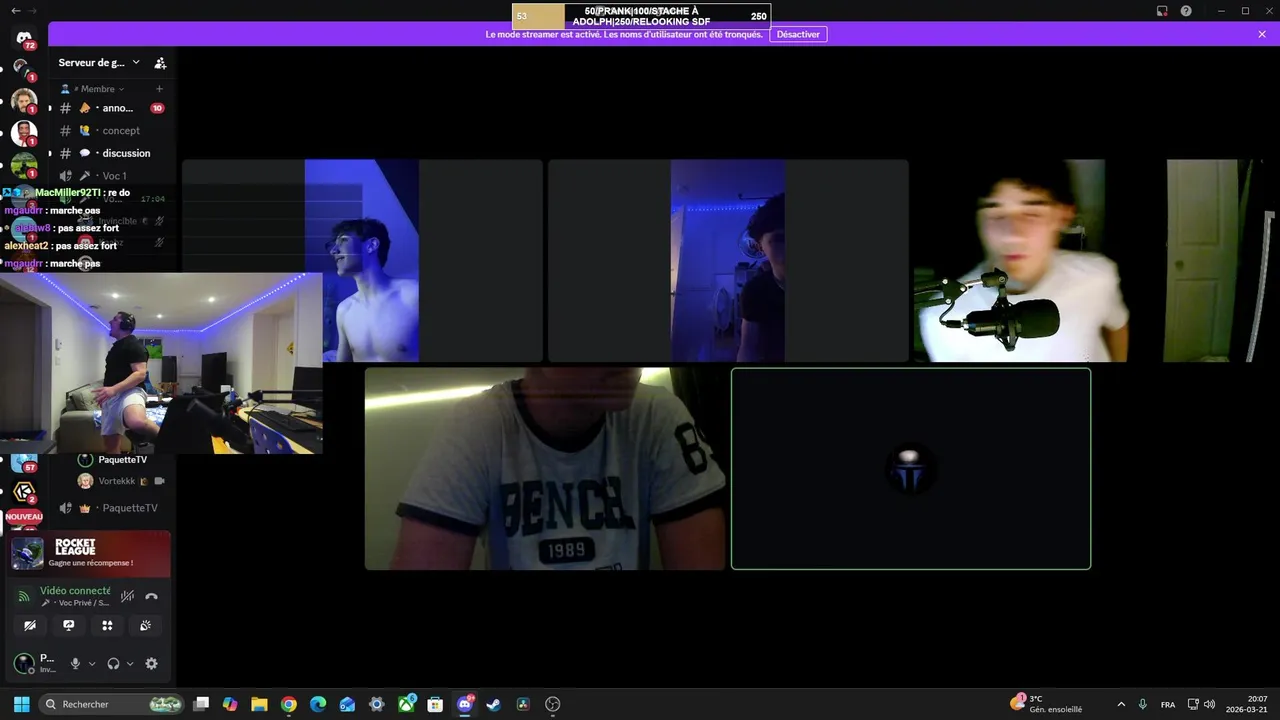Open Google Chrome from taskbar
The image size is (1280, 720).
click(x=289, y=704)
